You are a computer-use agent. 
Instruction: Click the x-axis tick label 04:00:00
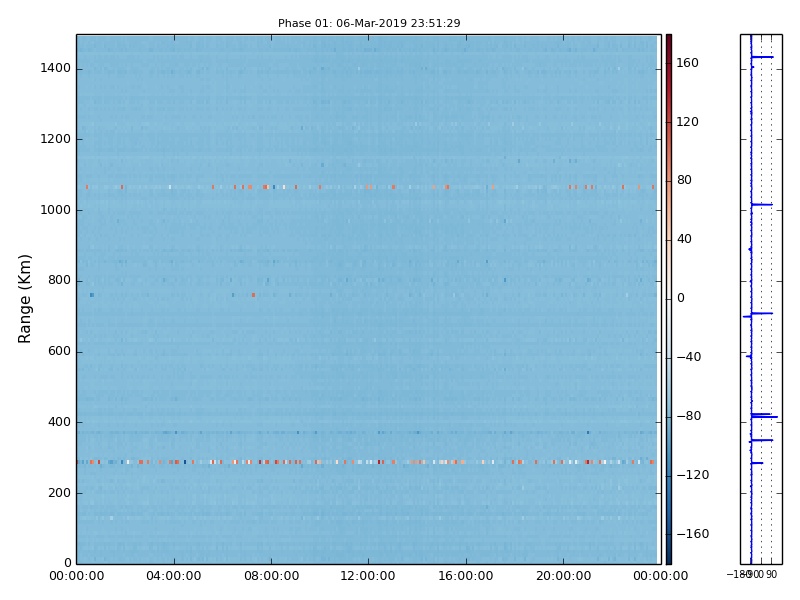point(173,576)
